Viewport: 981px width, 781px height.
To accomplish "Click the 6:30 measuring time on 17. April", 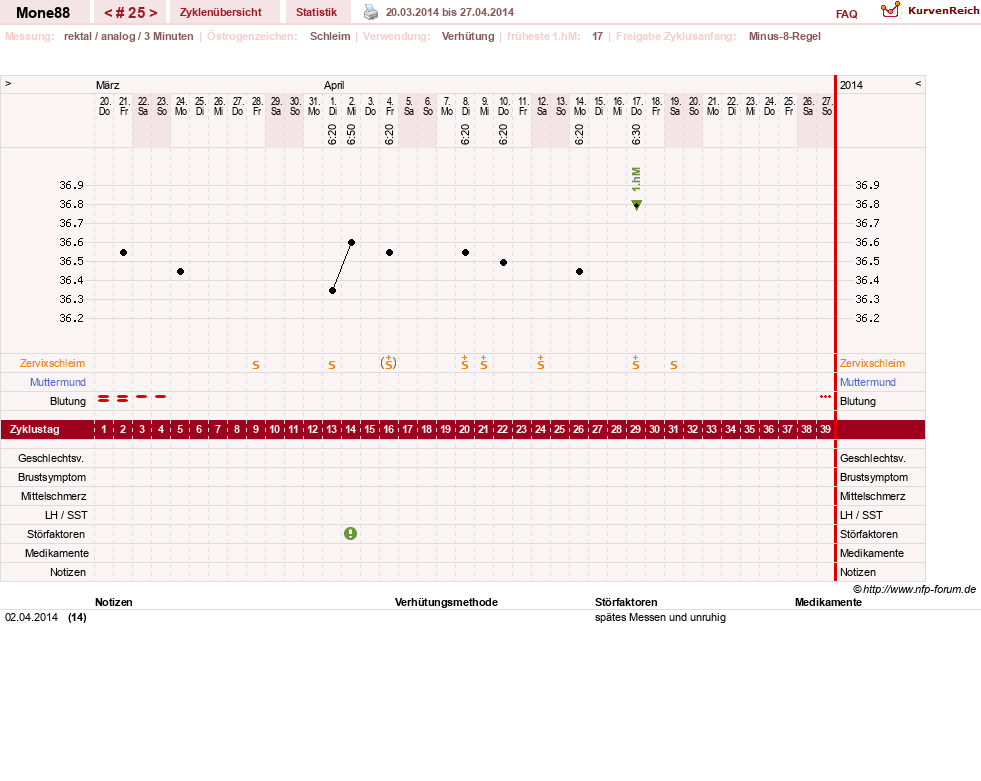I will pos(636,135).
